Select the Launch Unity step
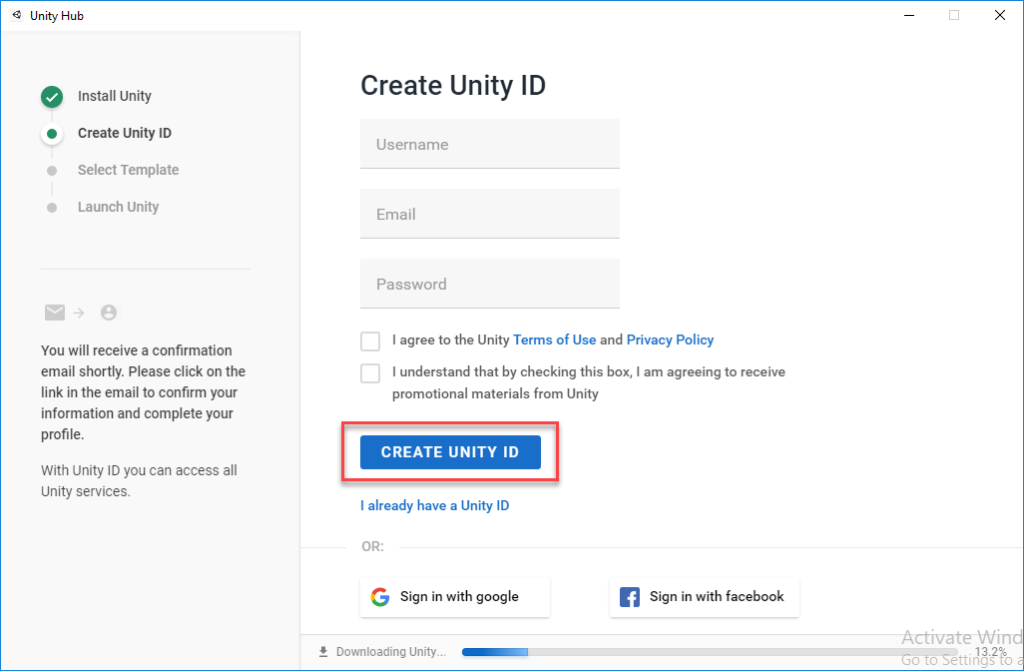Viewport: 1024px width, 671px height. point(118,207)
